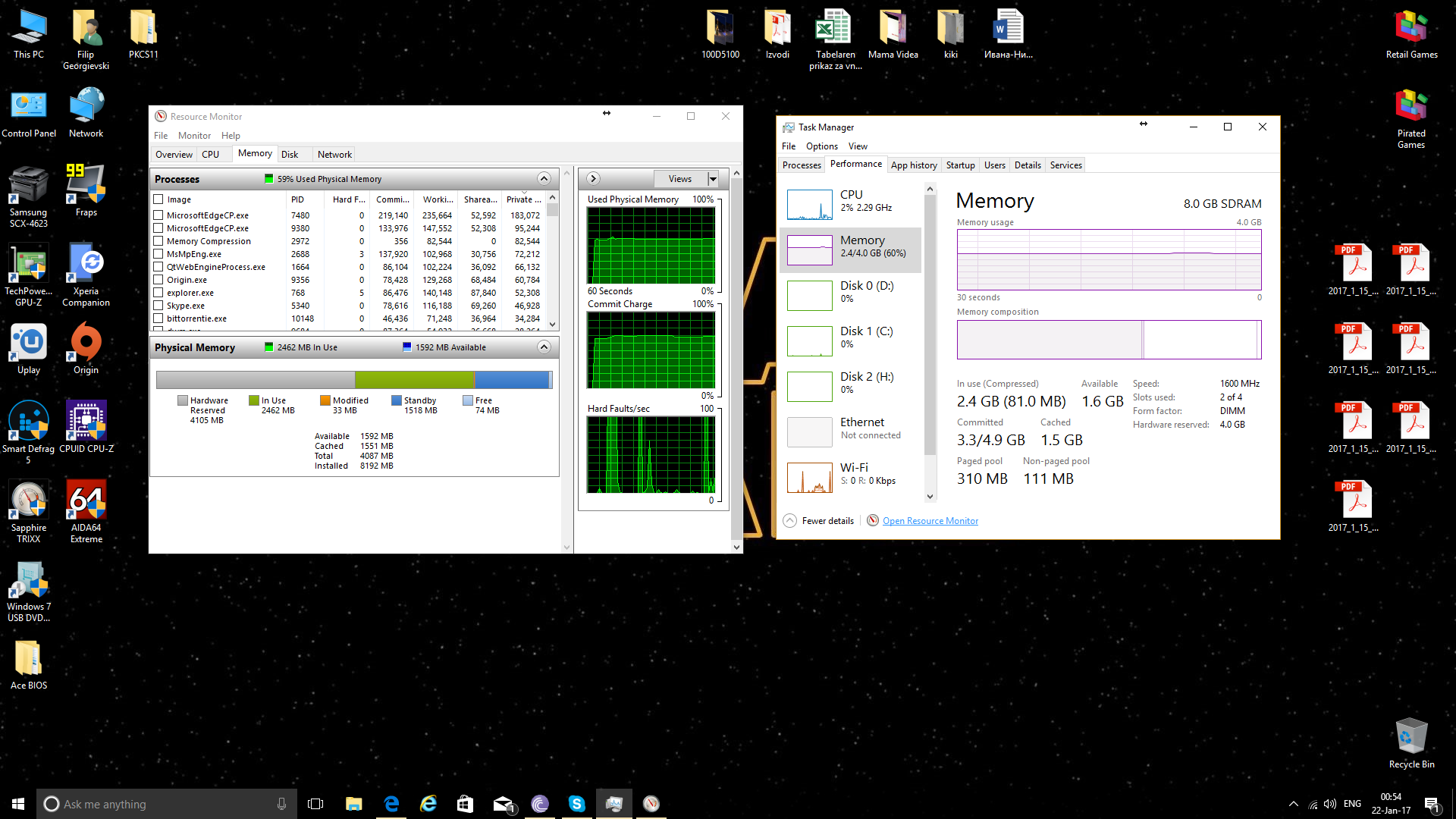Open the AIDA64 Extreme desktop icon
Viewport: 1456px width, 819px height.
pyautogui.click(x=86, y=511)
